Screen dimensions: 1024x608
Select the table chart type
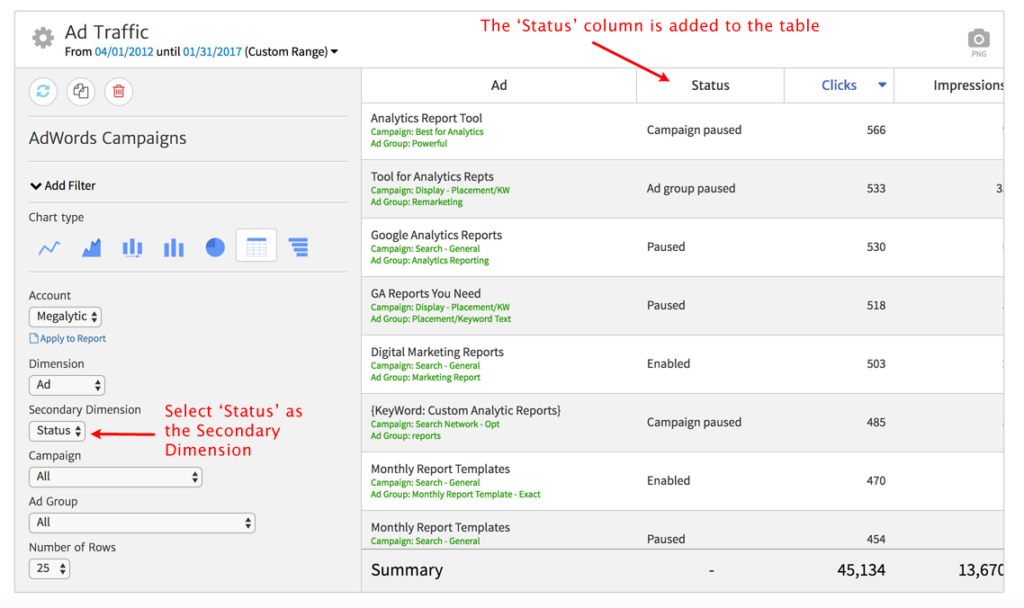(256, 245)
